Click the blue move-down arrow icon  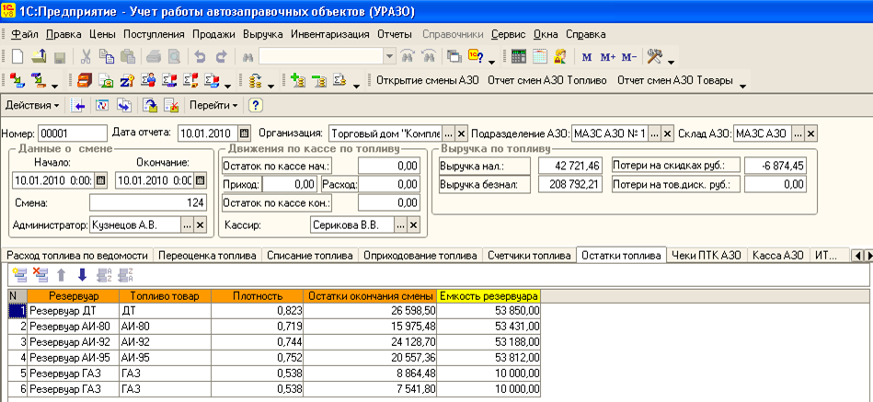(x=82, y=274)
